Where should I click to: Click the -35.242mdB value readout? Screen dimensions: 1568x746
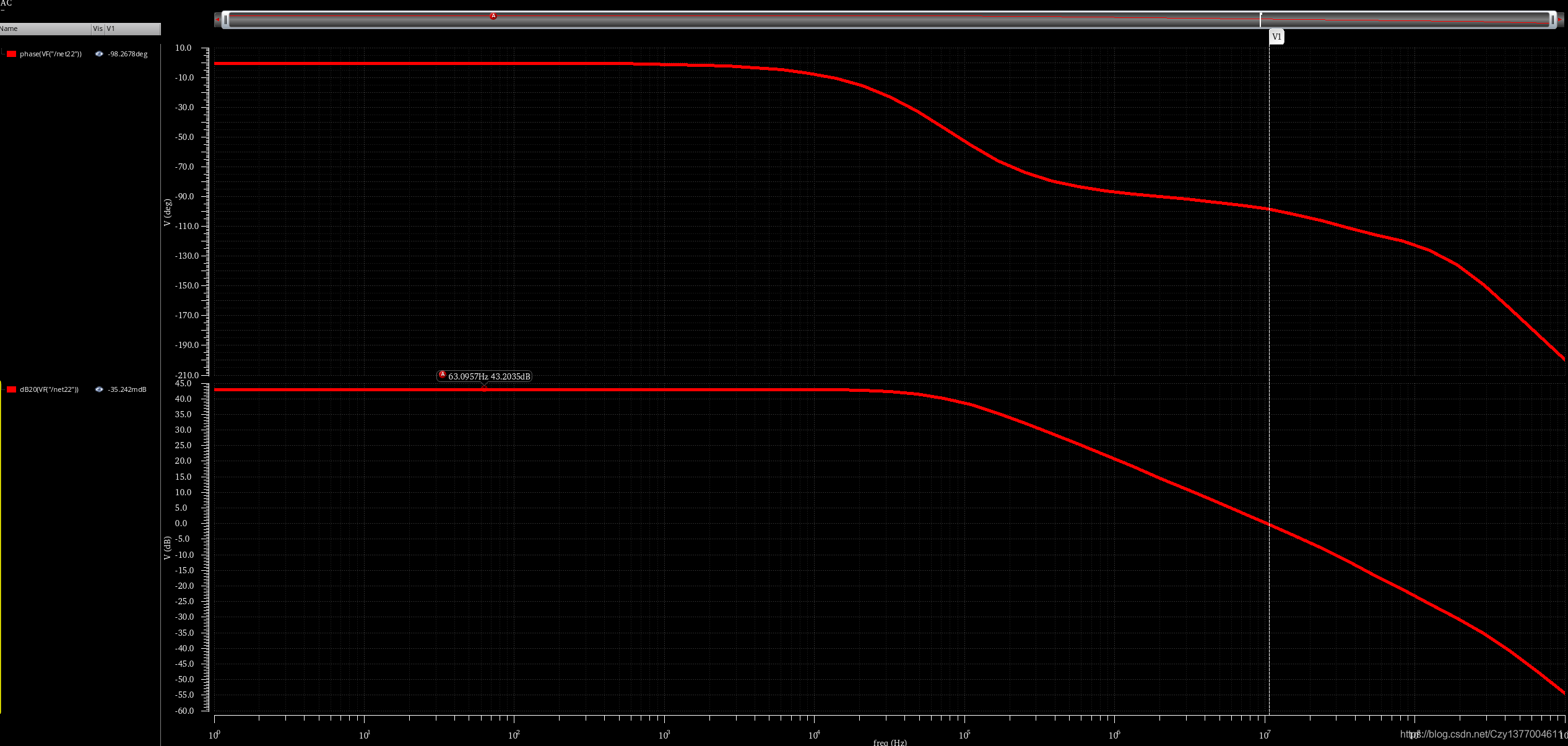pyautogui.click(x=127, y=389)
